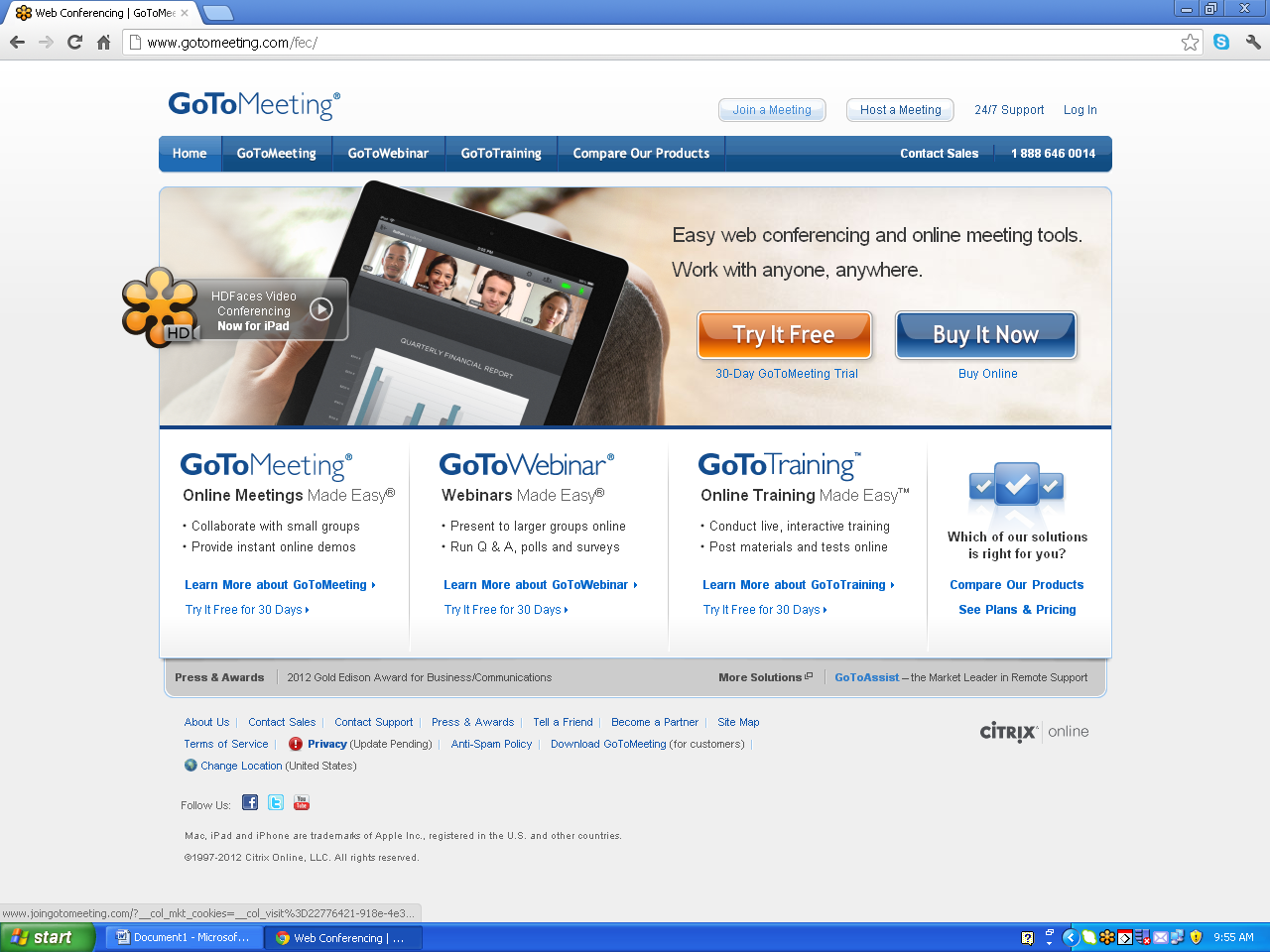Image resolution: width=1270 pixels, height=952 pixels.
Task: Open the 30-Day GoToMeeting Trial link
Action: click(787, 374)
